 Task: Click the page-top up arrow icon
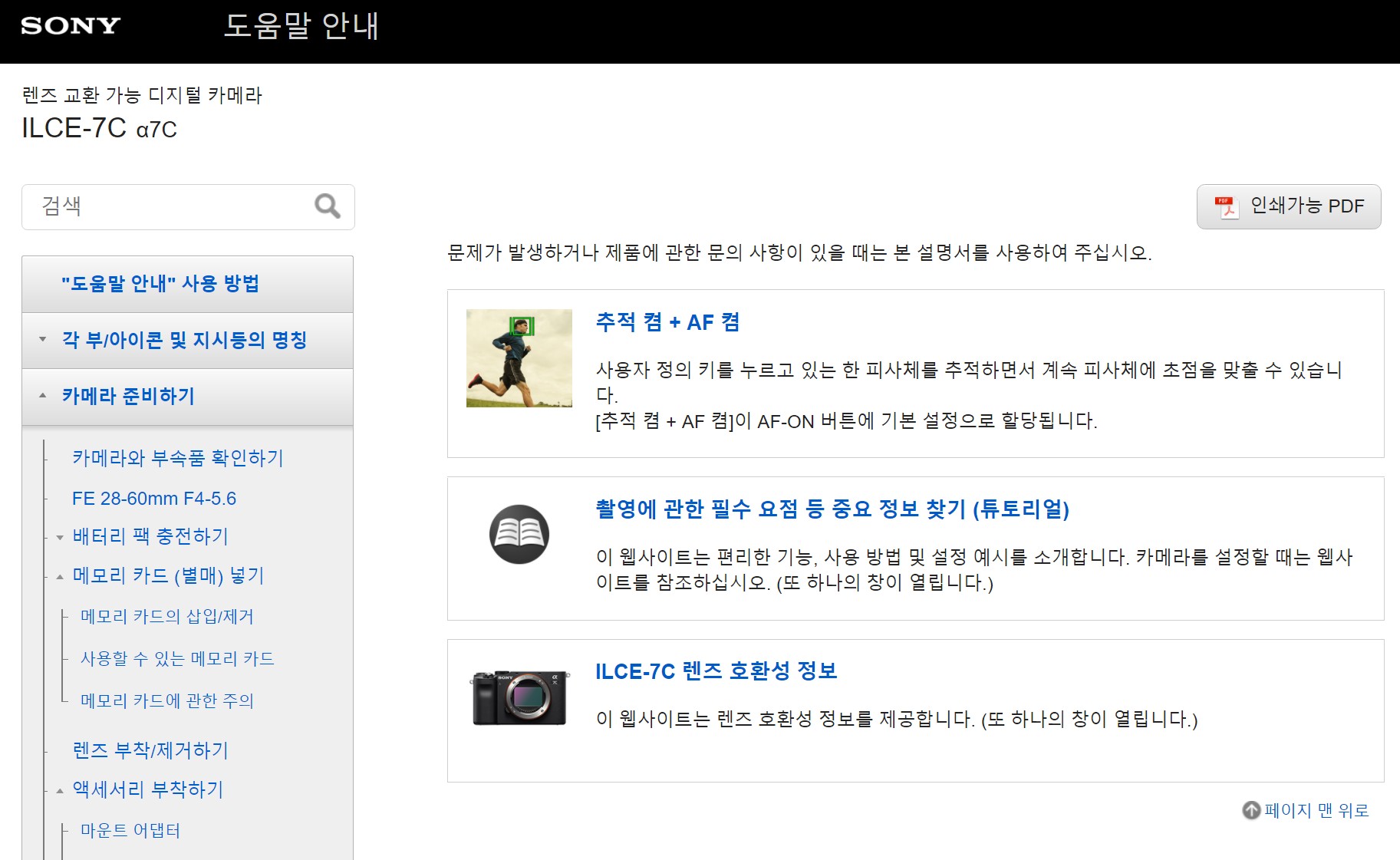click(1251, 810)
